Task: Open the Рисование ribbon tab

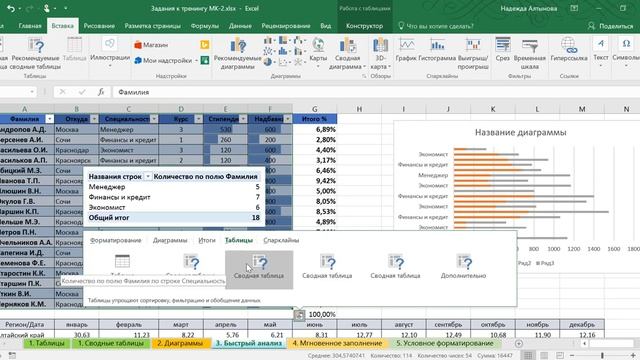Action: pyautogui.click(x=99, y=26)
